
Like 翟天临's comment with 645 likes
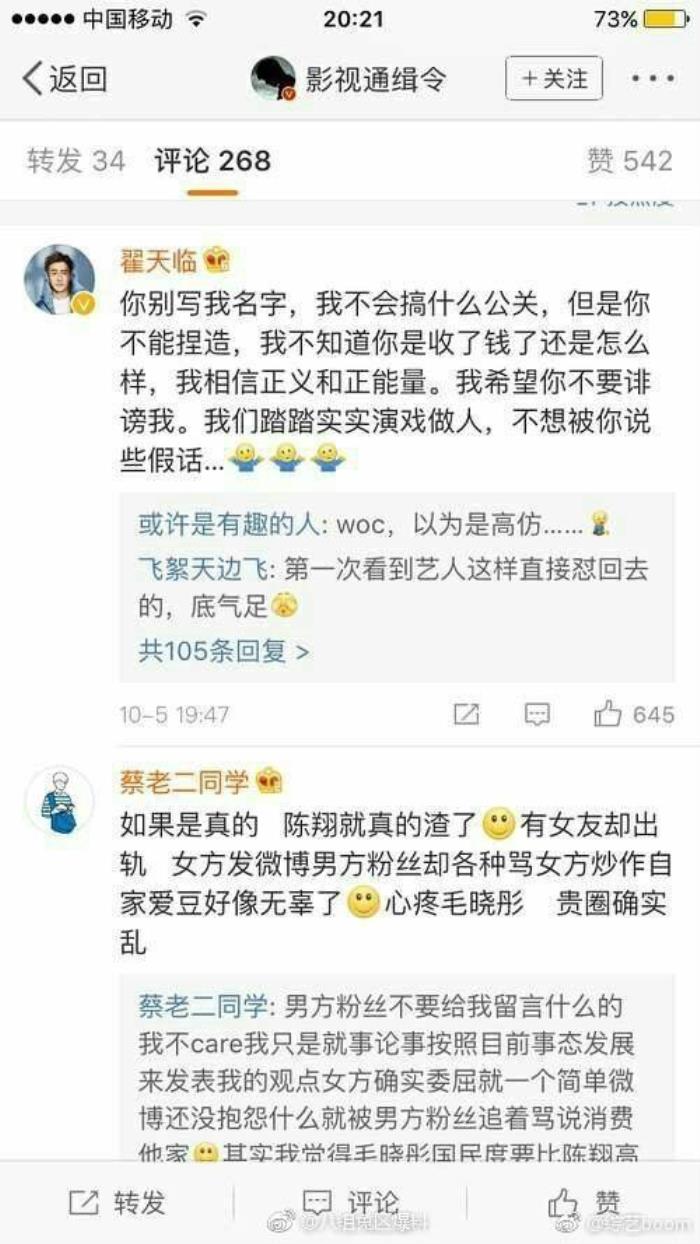click(634, 714)
